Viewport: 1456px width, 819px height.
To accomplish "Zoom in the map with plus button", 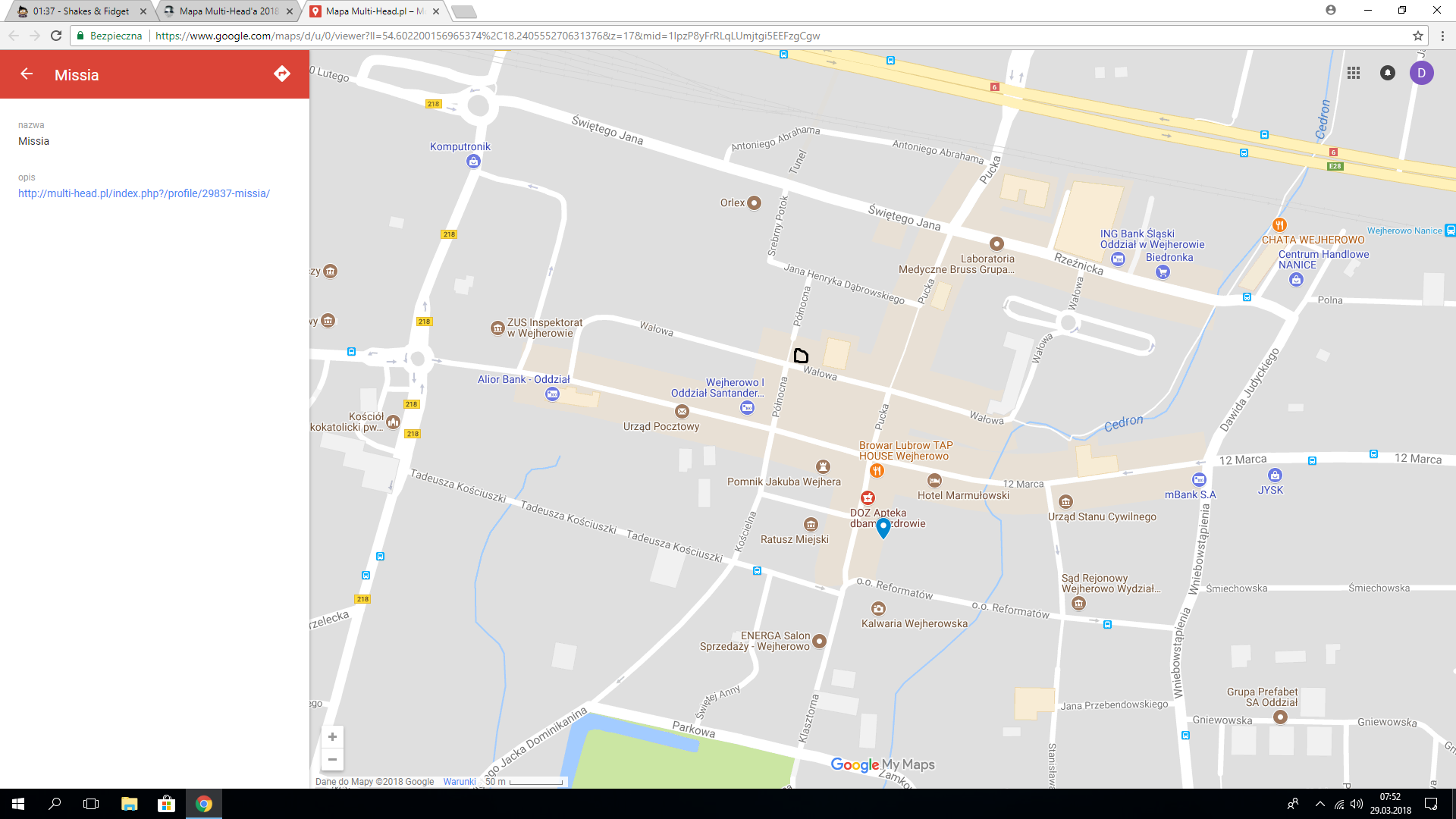I will pos(332,737).
